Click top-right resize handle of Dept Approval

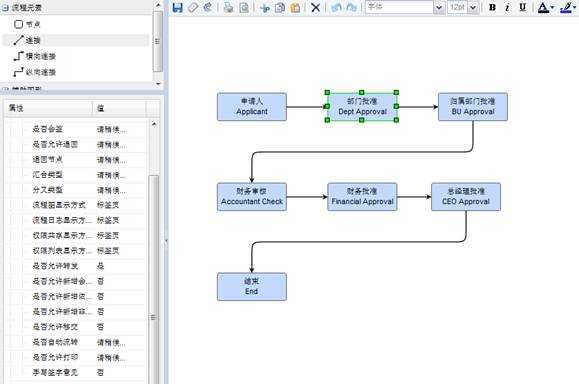[x=396, y=93]
